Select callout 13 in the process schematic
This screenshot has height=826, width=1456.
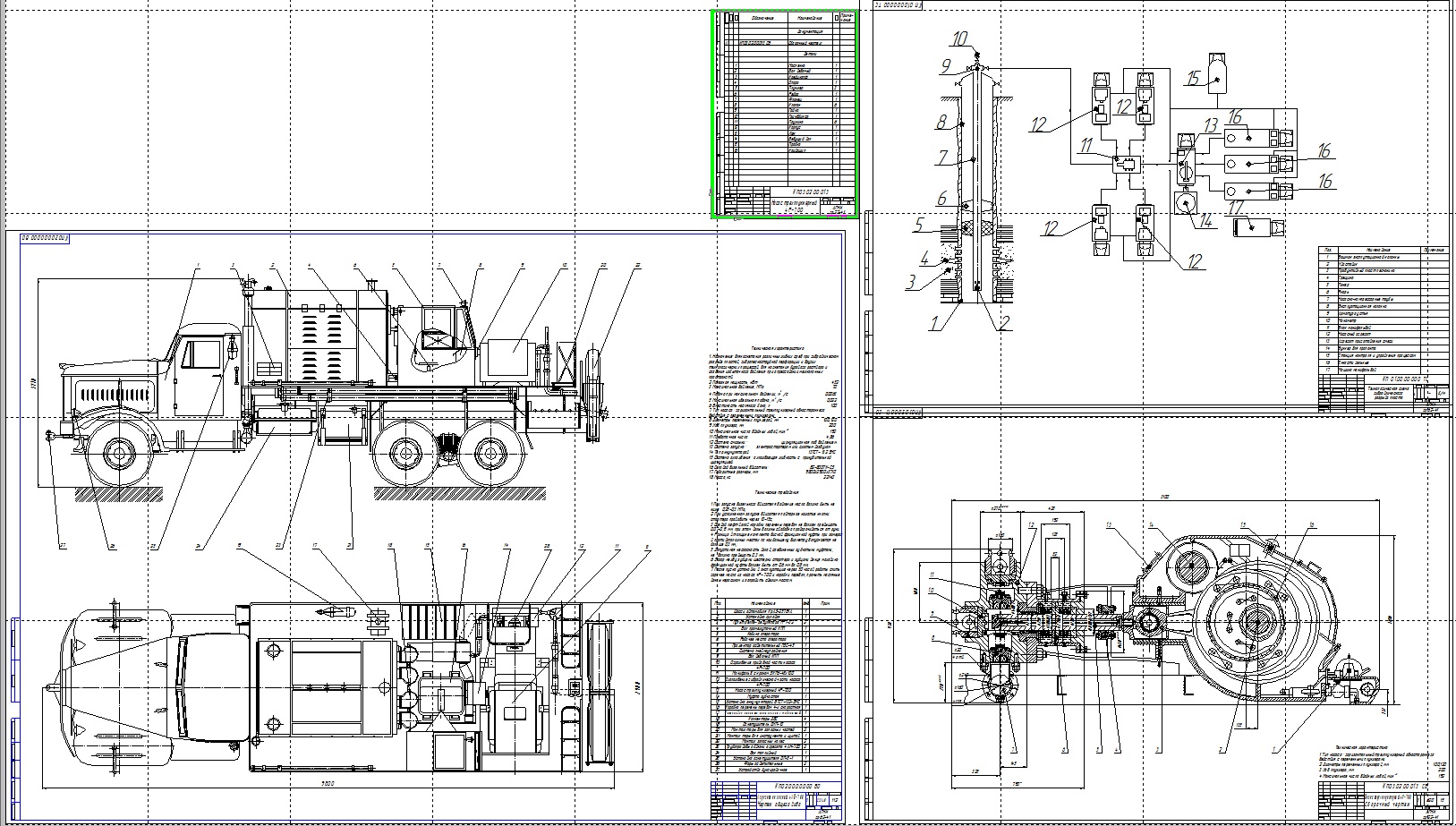click(1211, 125)
